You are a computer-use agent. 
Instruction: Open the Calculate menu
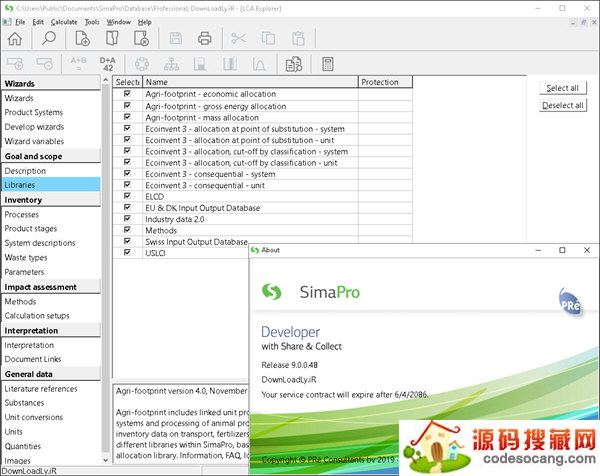pyautogui.click(x=64, y=22)
